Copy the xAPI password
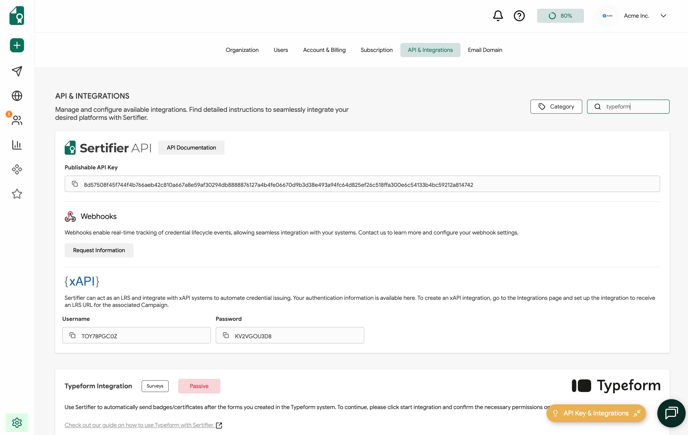 [226, 336]
